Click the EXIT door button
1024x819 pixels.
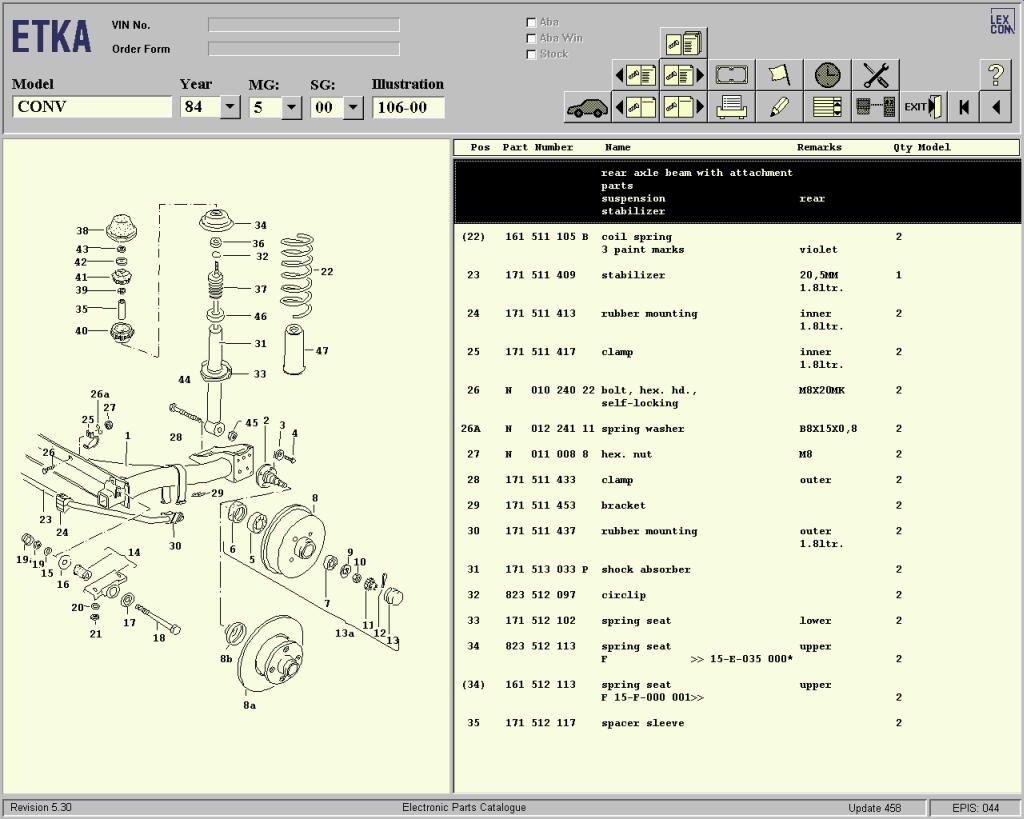(x=923, y=107)
